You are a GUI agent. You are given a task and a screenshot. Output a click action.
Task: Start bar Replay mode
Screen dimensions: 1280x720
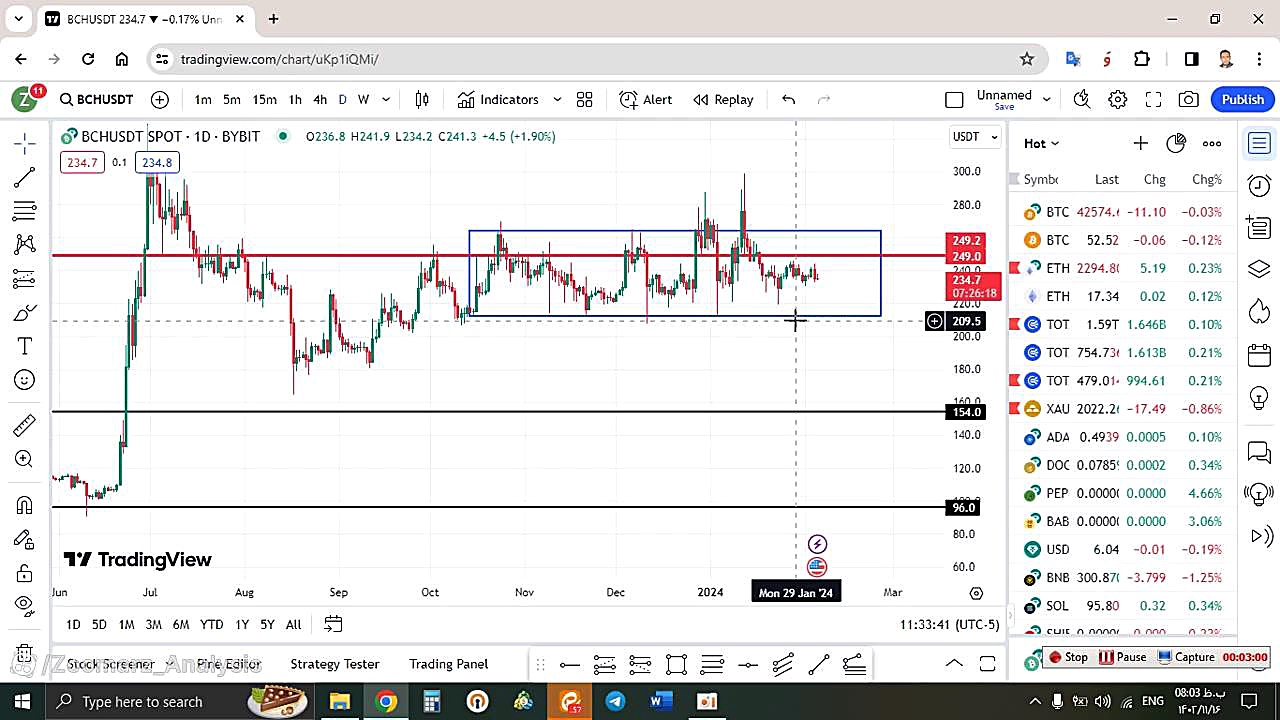point(723,99)
